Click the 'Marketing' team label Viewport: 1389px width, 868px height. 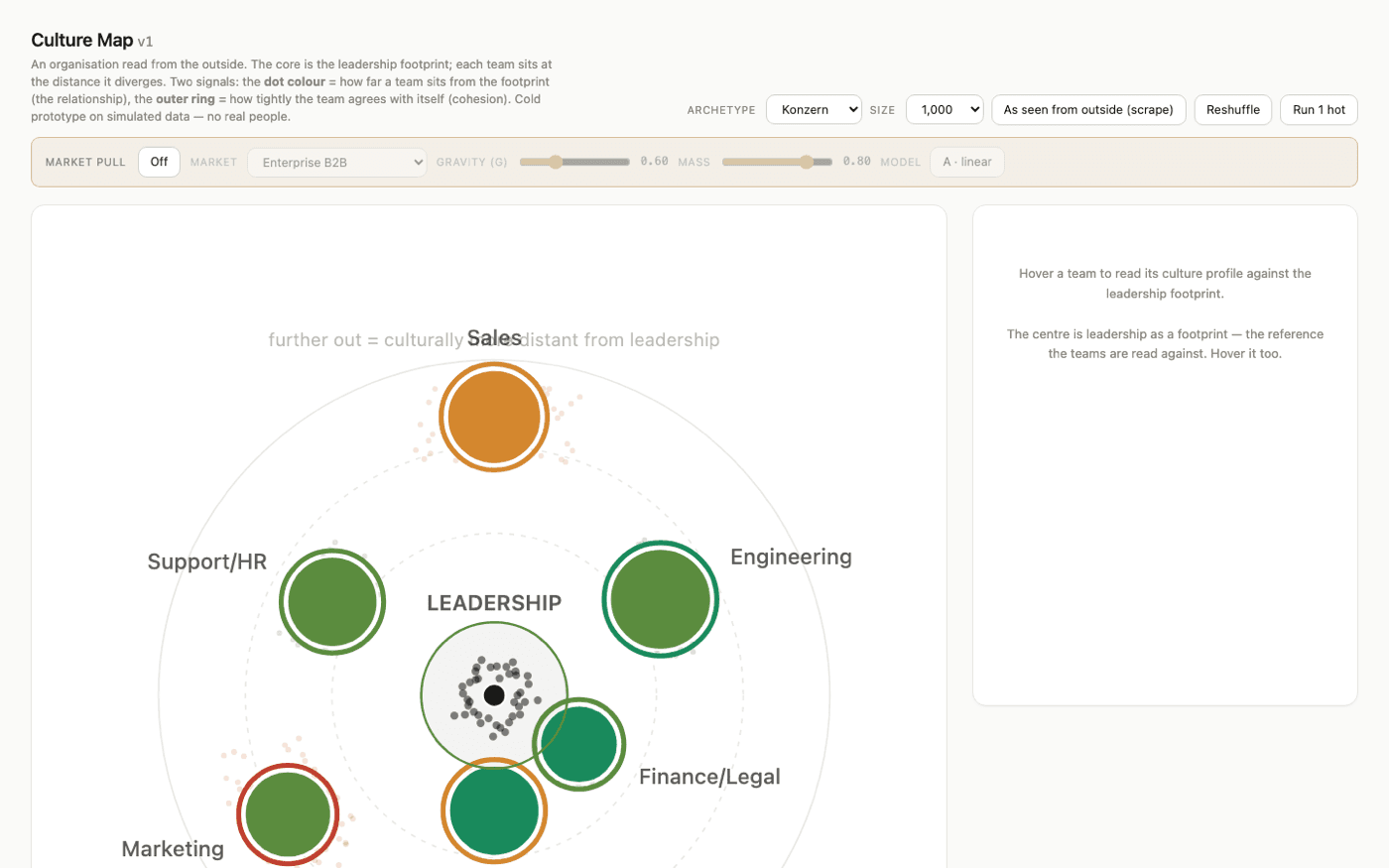(173, 849)
